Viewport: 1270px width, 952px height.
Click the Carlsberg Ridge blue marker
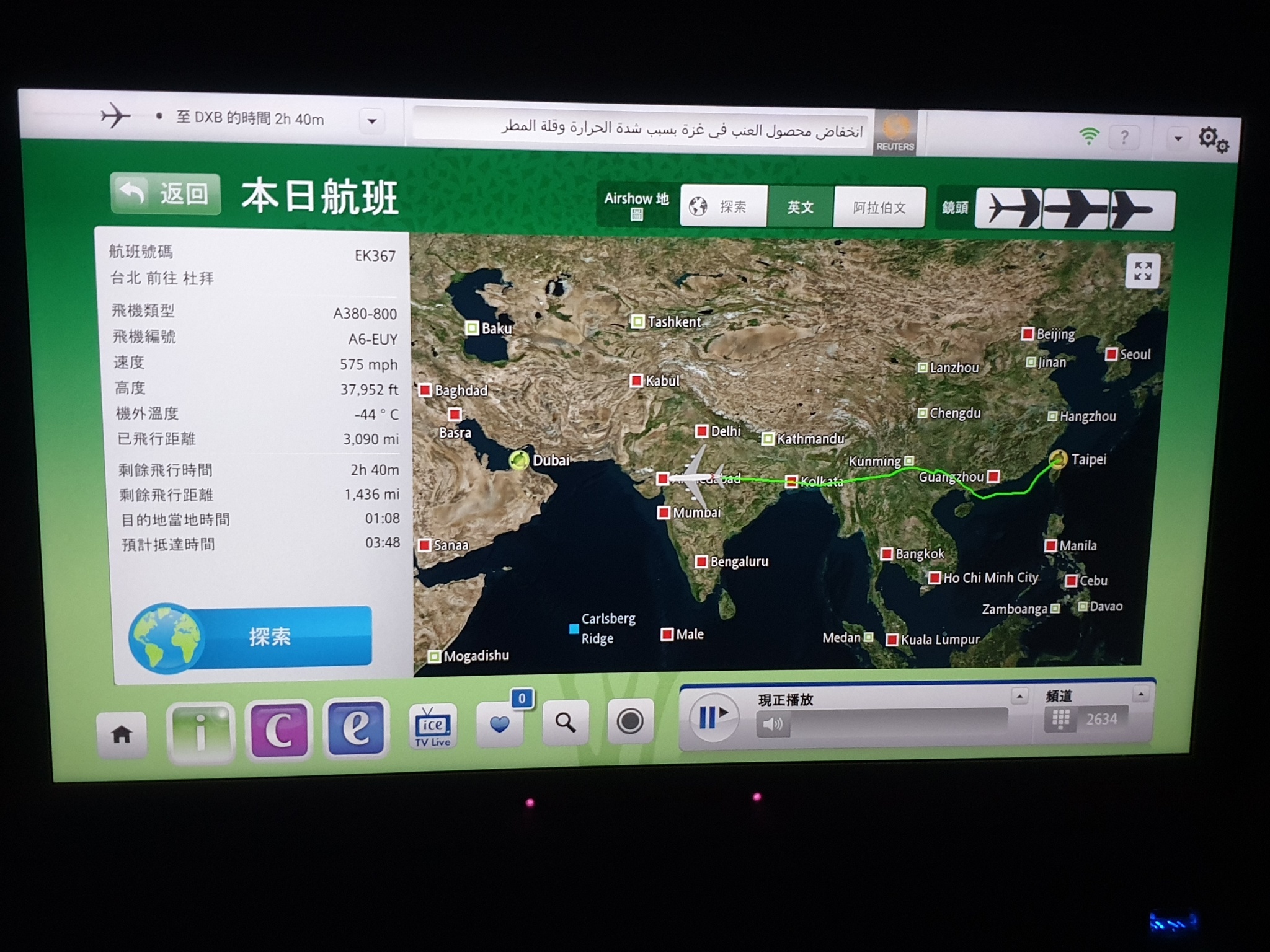click(574, 629)
